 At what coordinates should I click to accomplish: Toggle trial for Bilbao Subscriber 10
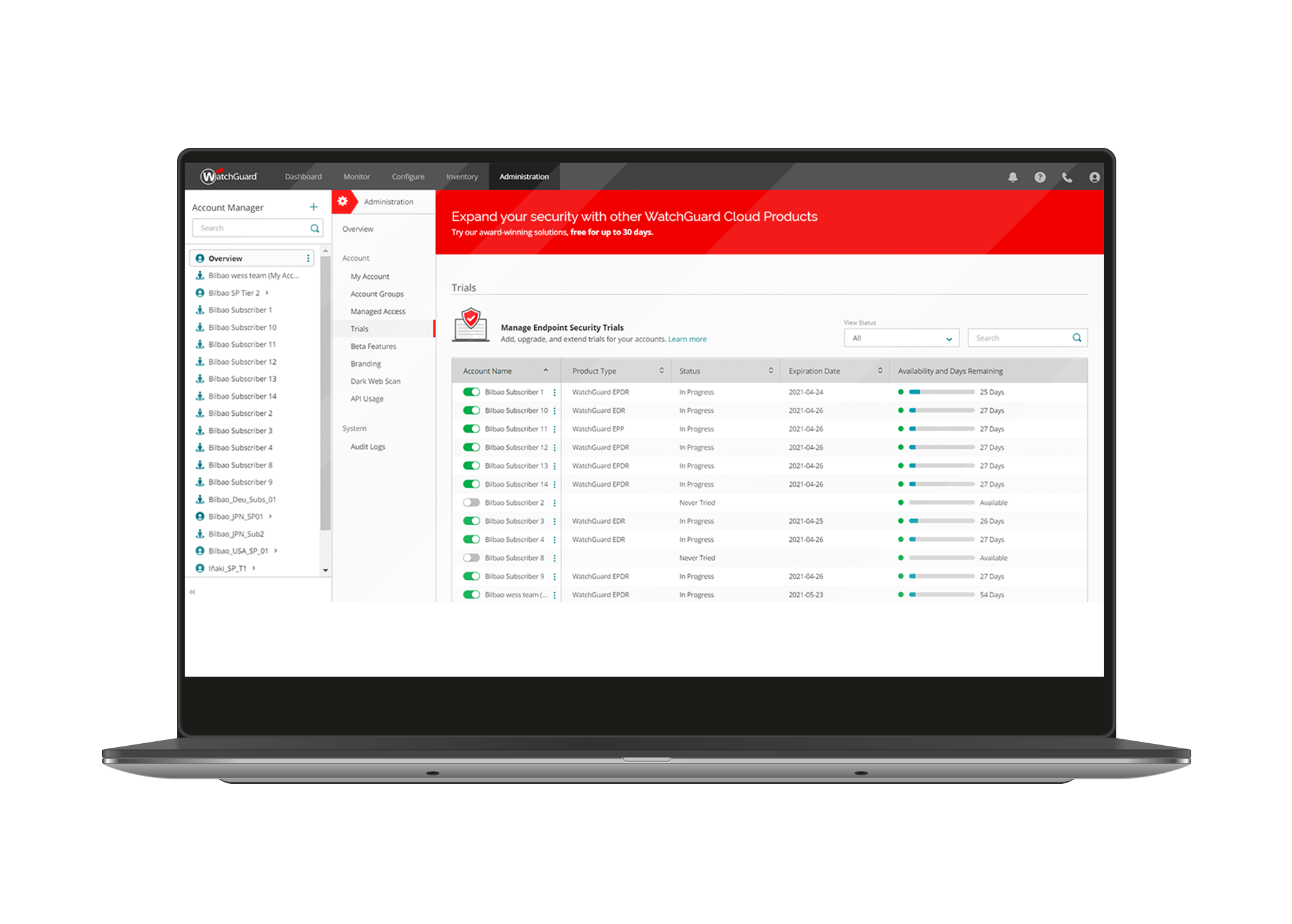click(x=472, y=411)
